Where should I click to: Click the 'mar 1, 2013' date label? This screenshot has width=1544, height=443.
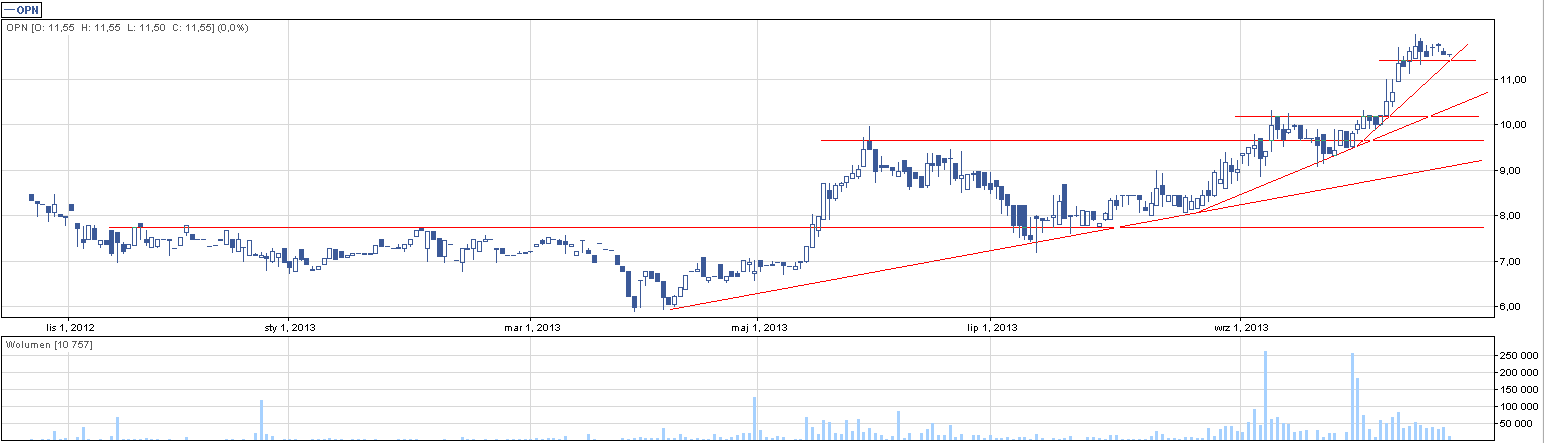coord(530,327)
